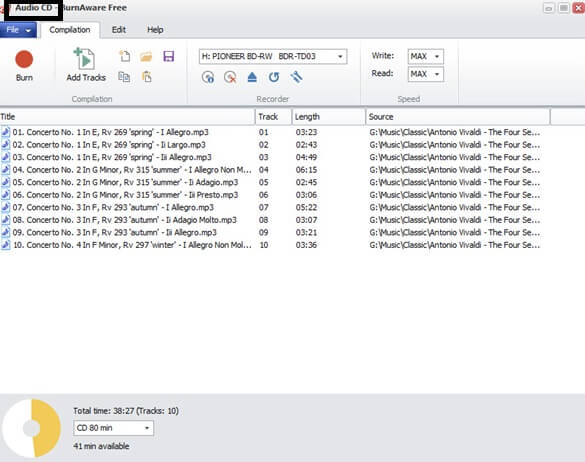
Task: Paste tracks clipboard icon
Action: [x=147, y=77]
